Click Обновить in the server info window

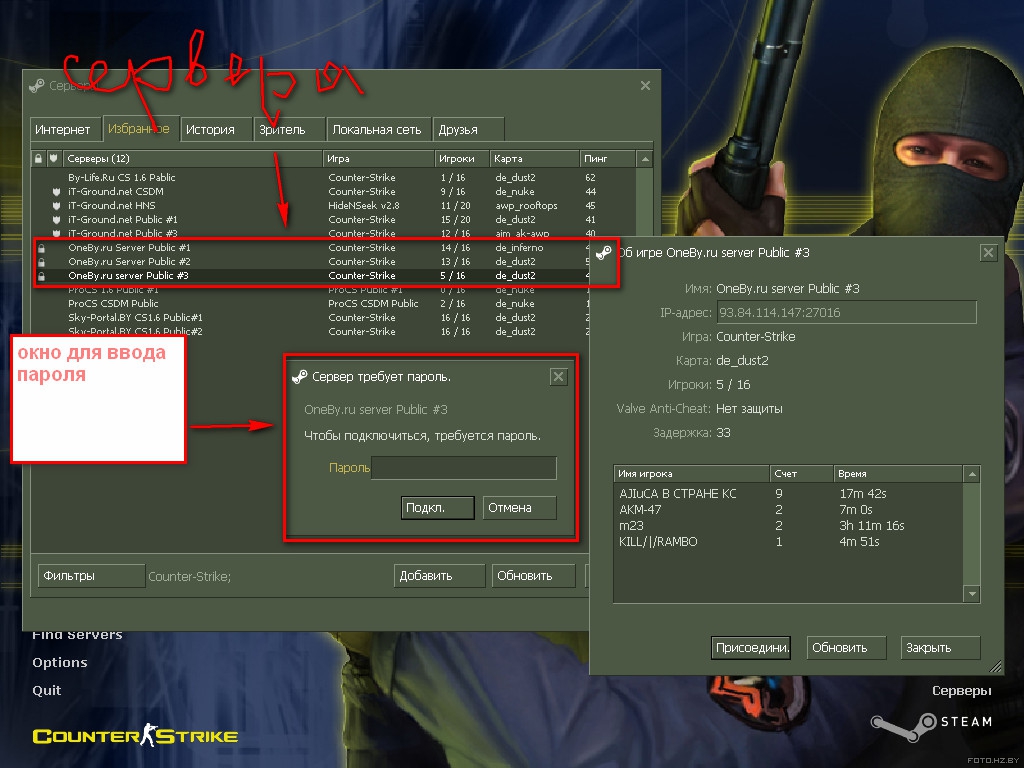click(846, 648)
